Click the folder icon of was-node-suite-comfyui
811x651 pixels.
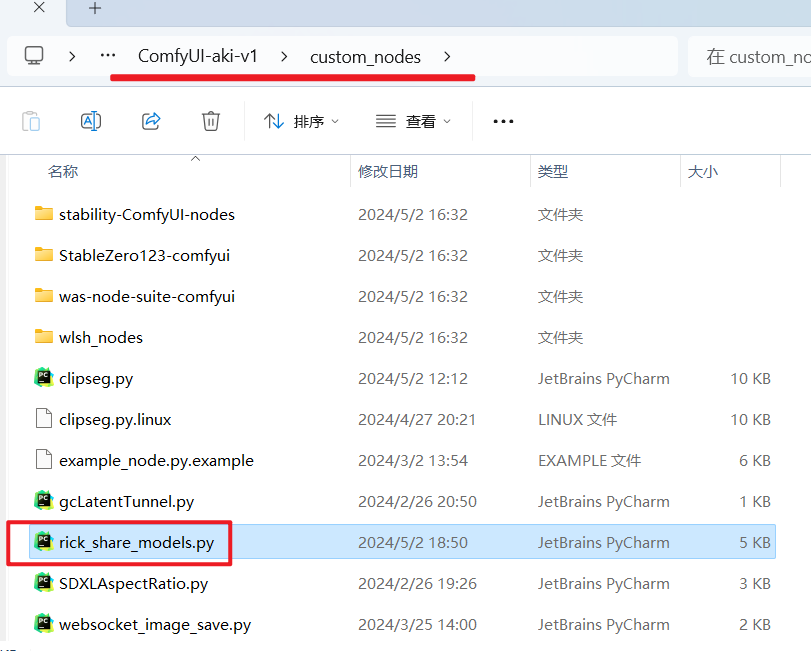44,296
